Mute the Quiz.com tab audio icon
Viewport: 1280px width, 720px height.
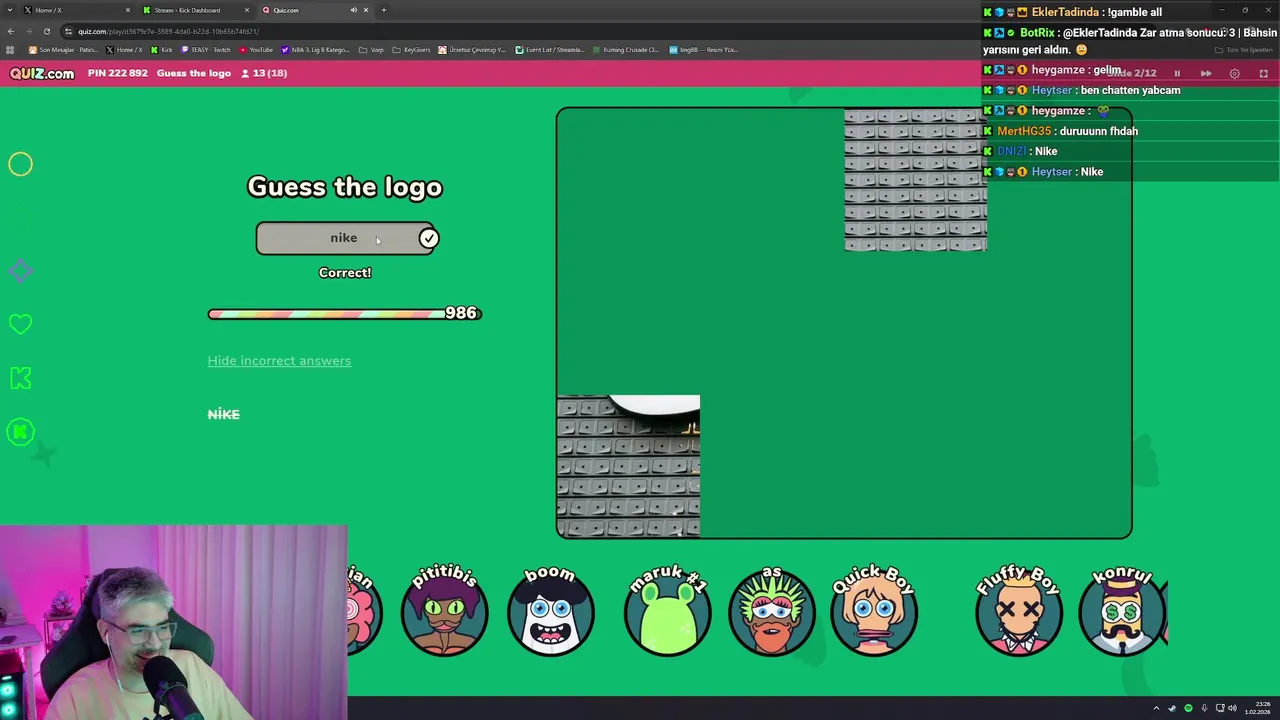click(x=353, y=10)
